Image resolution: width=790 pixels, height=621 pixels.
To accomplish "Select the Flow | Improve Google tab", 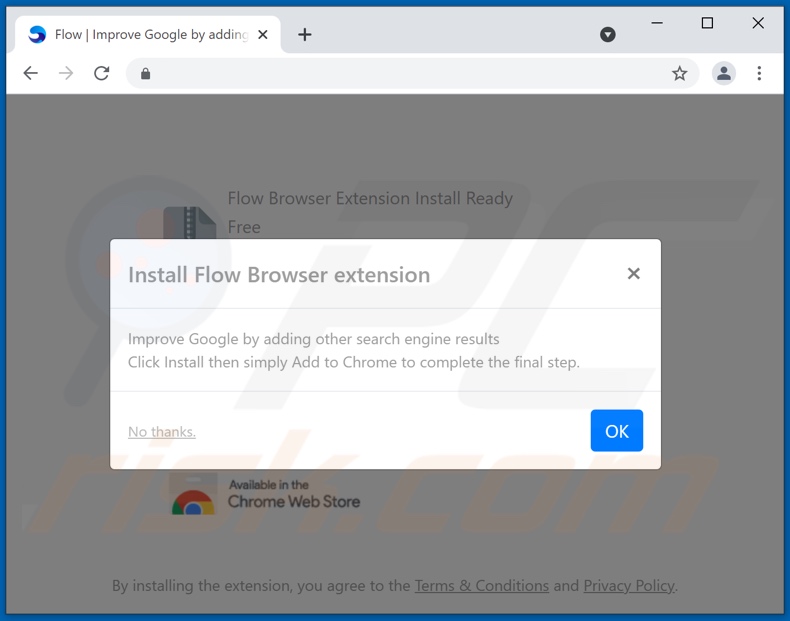I will point(148,34).
